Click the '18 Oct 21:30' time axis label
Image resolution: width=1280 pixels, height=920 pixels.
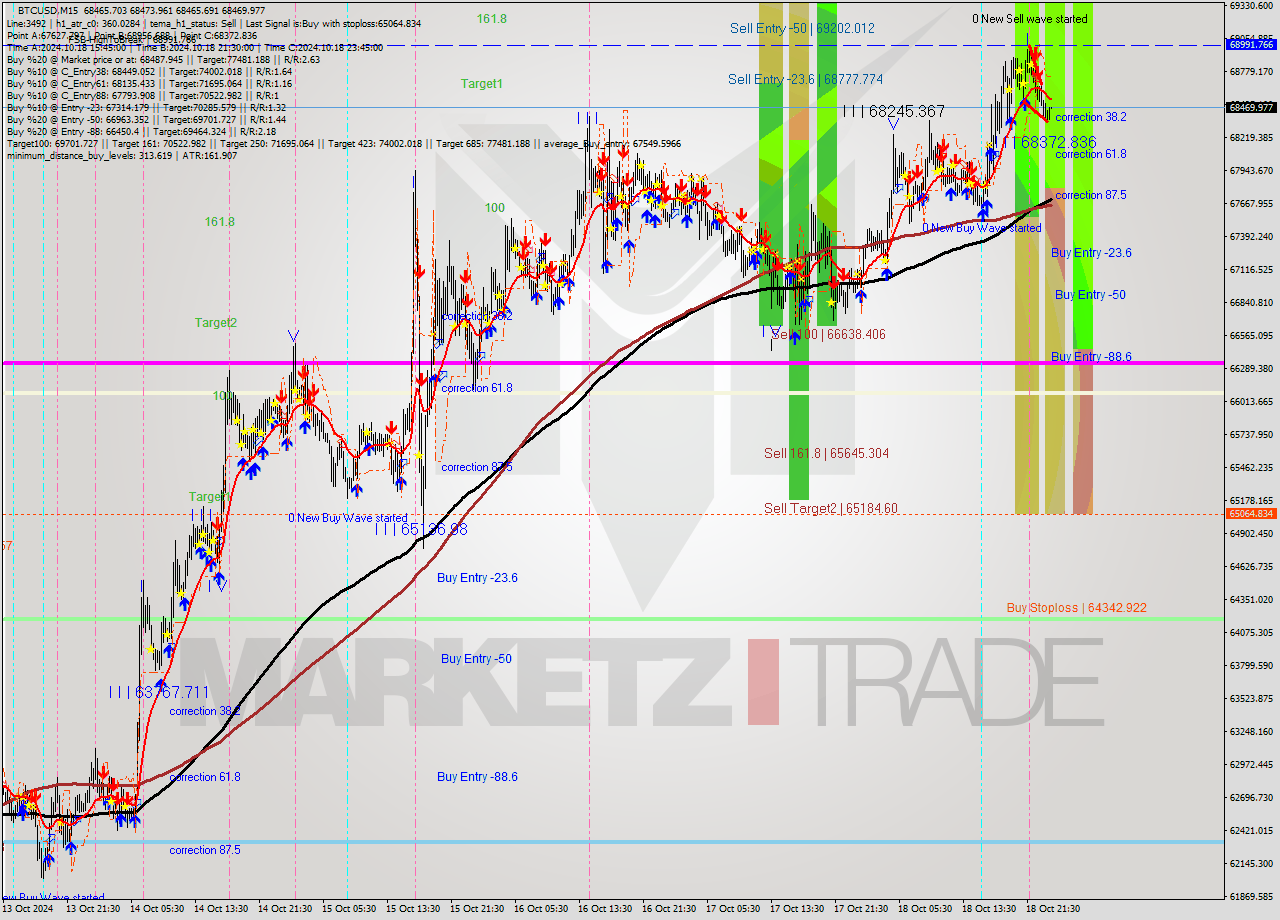[1052, 909]
